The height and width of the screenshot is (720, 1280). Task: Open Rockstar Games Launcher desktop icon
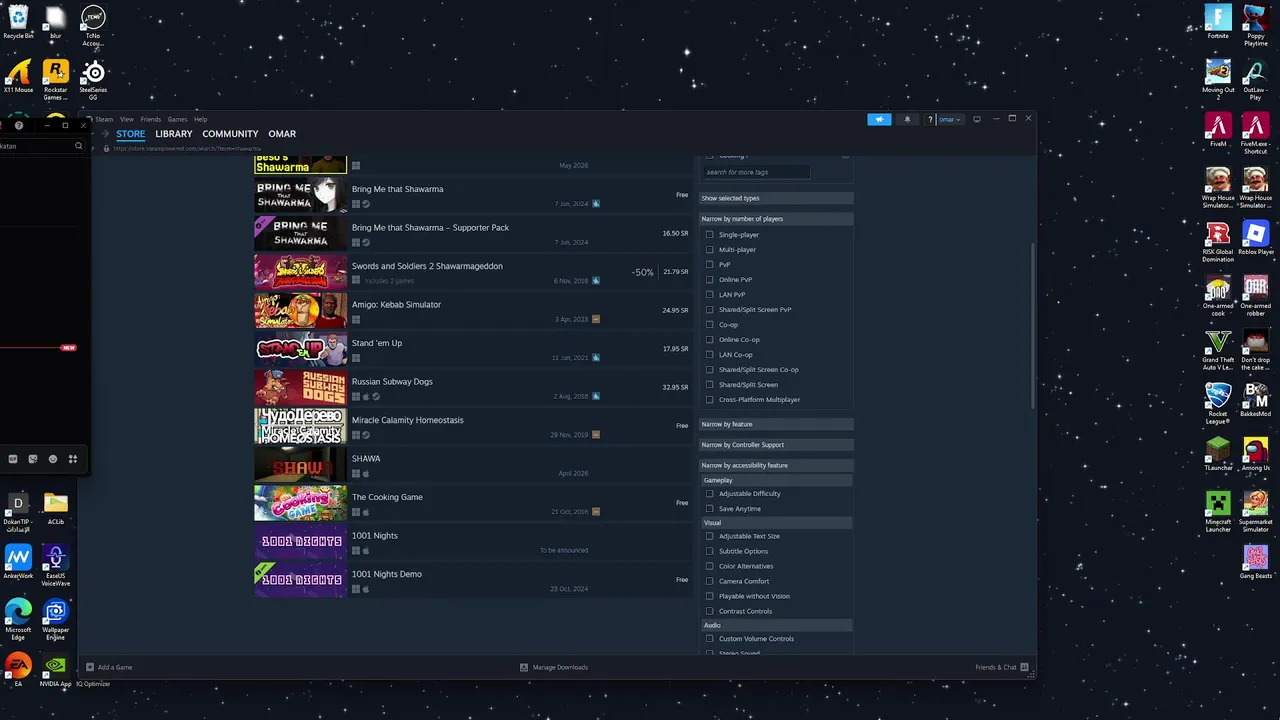pos(55,79)
